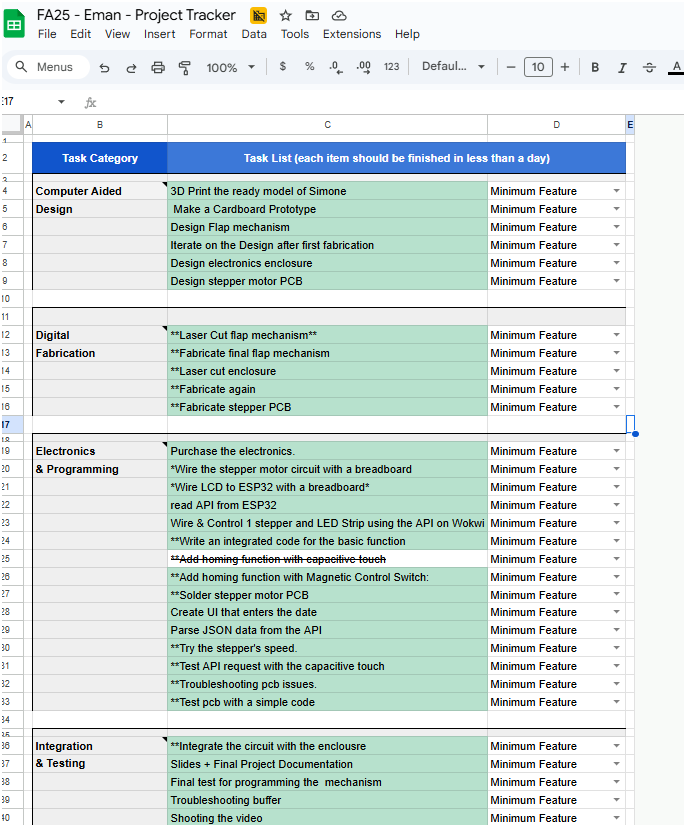Open dropdown for Purchase the electronics row
686x827 pixels.
tap(616, 451)
